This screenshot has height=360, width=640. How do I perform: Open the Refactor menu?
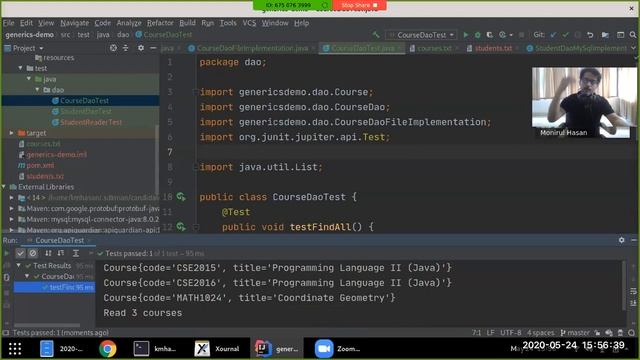click(160, 23)
